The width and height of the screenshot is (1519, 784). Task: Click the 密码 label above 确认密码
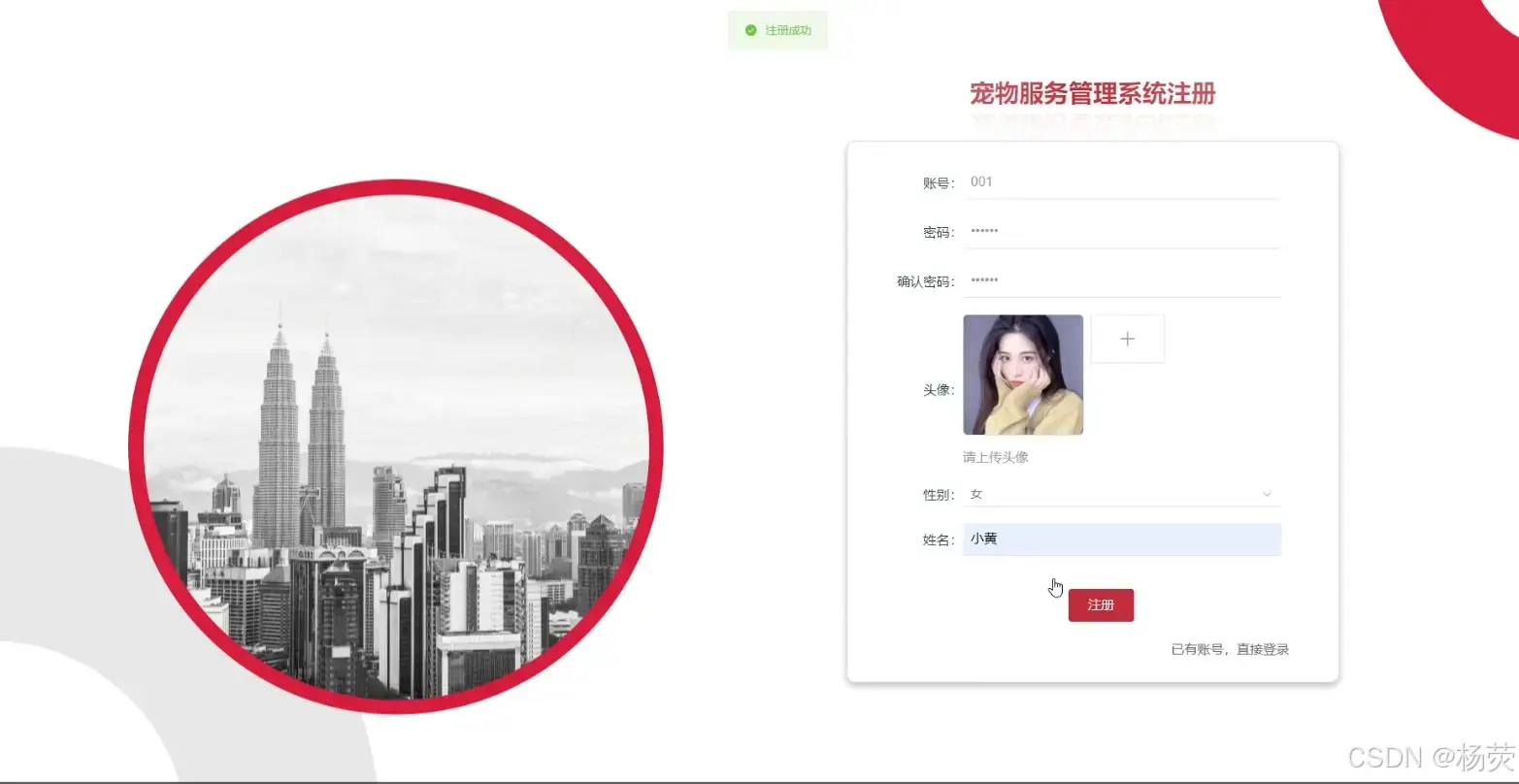click(x=939, y=233)
